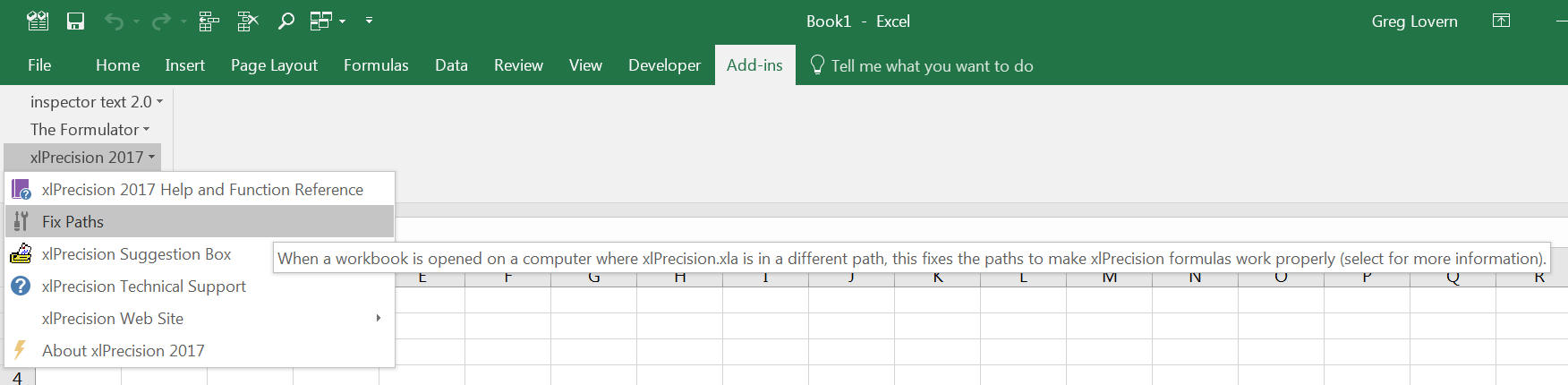Open the File tab
The width and height of the screenshot is (1568, 385).
tap(39, 65)
